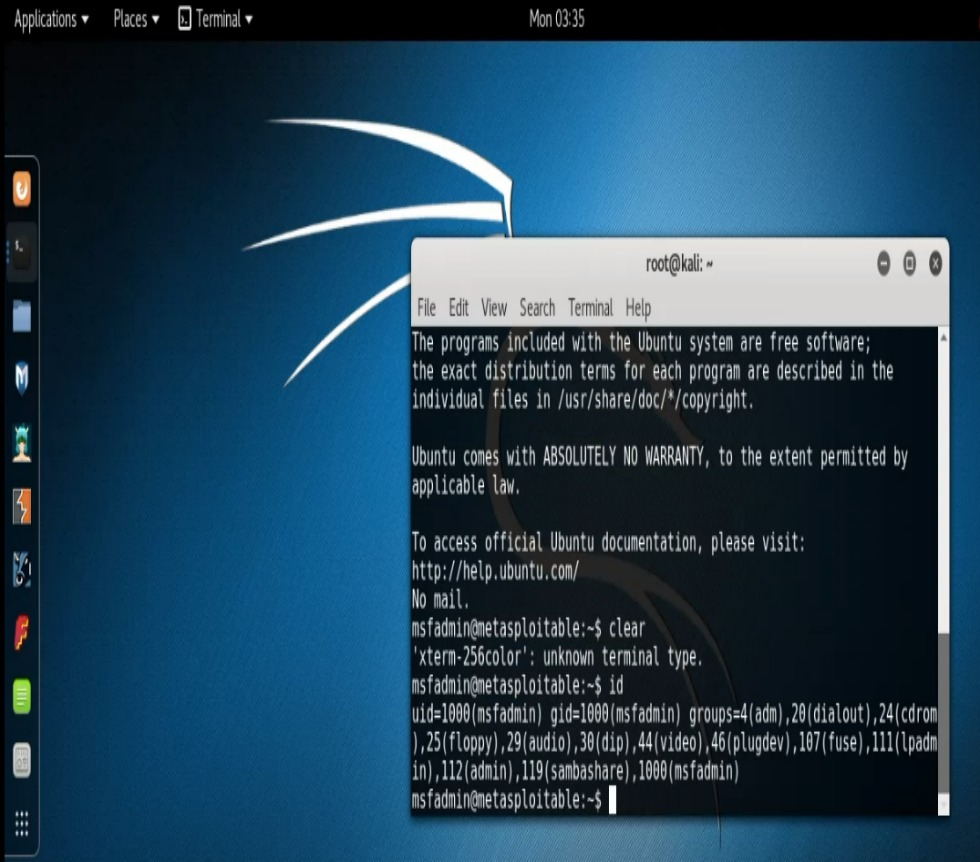Open the Edit menu in terminal
This screenshot has width=980, height=862.
(458, 308)
